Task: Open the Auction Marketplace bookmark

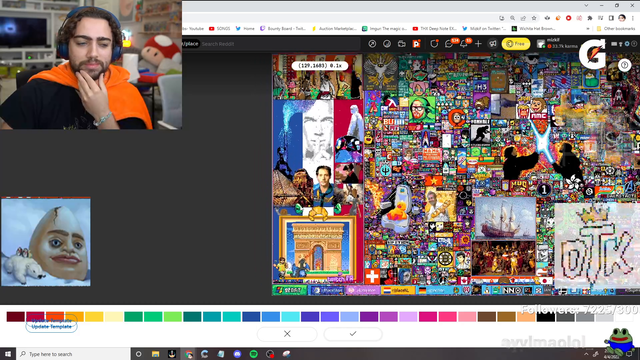Action: tap(334, 29)
